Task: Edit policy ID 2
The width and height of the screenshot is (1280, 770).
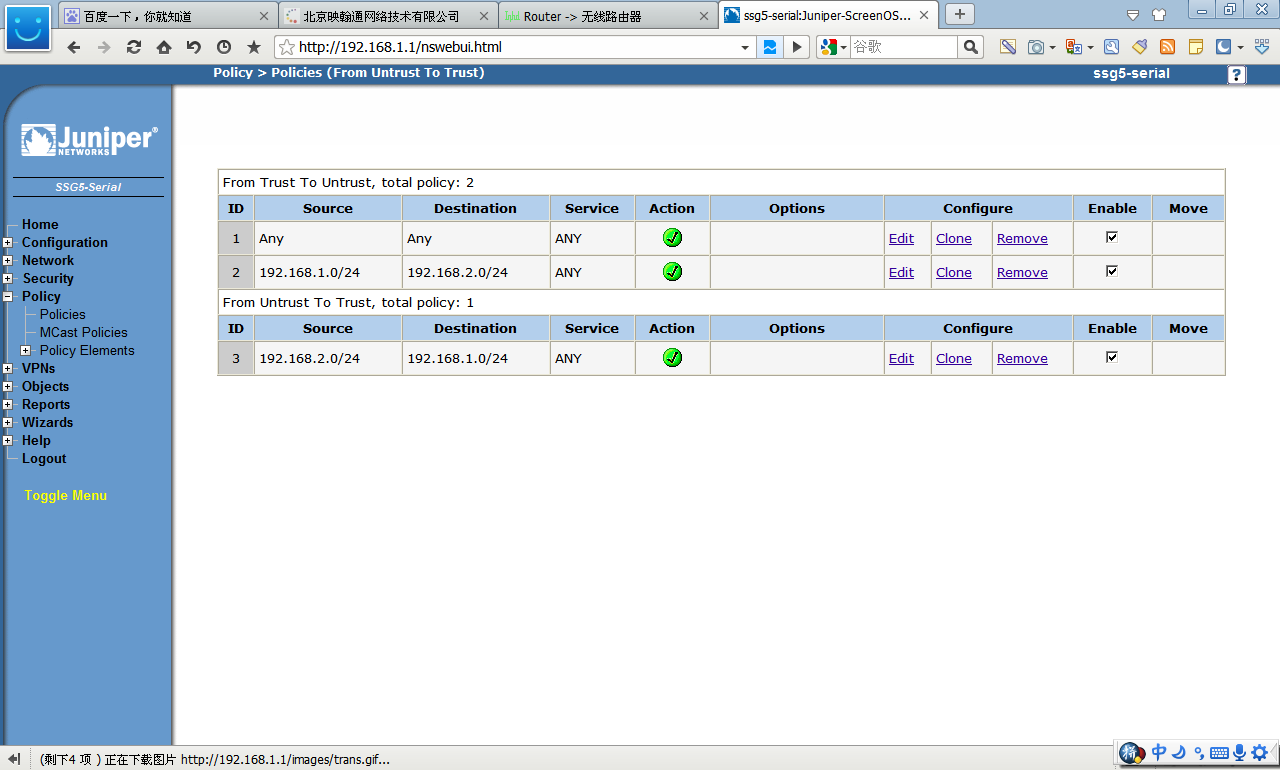Action: coord(901,272)
